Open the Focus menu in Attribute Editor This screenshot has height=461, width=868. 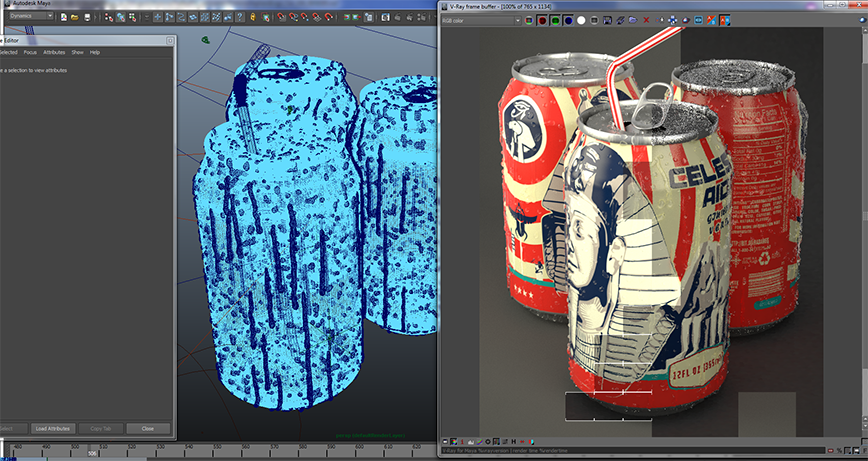point(30,52)
